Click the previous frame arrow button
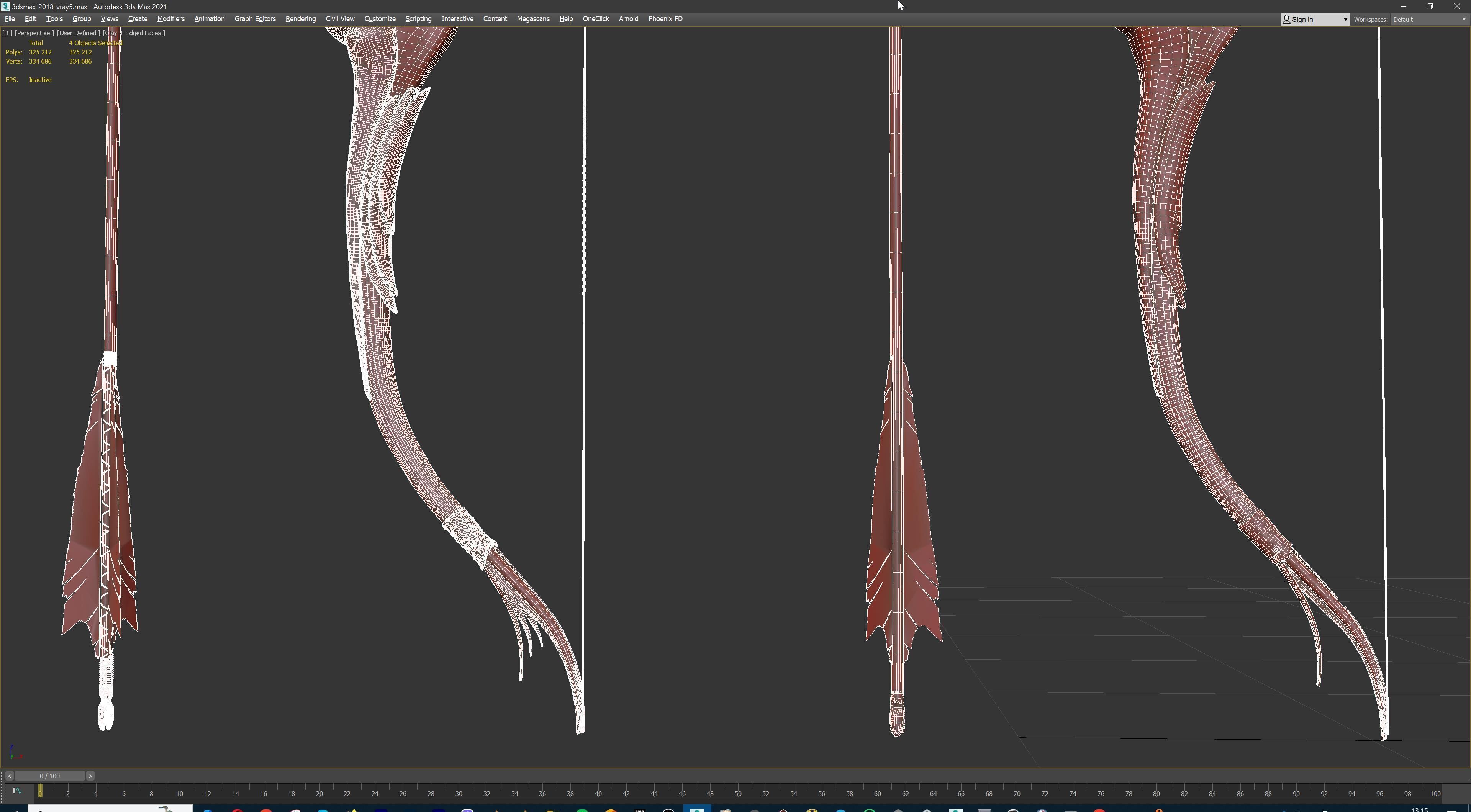Image resolution: width=1471 pixels, height=812 pixels. pyautogui.click(x=9, y=776)
